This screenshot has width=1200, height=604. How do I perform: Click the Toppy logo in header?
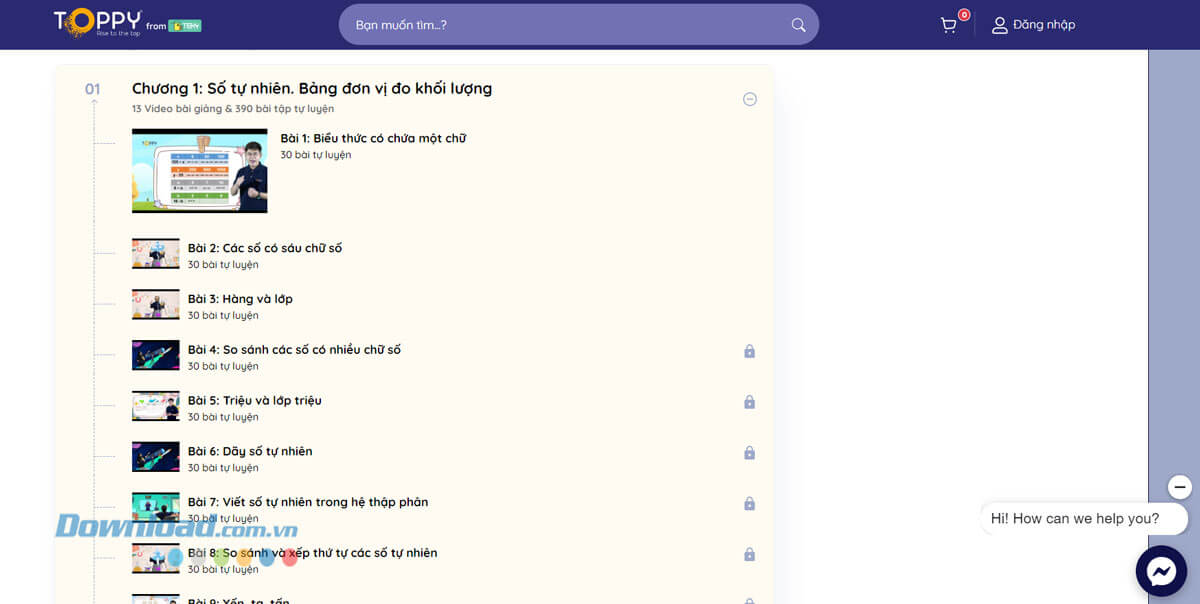[98, 23]
